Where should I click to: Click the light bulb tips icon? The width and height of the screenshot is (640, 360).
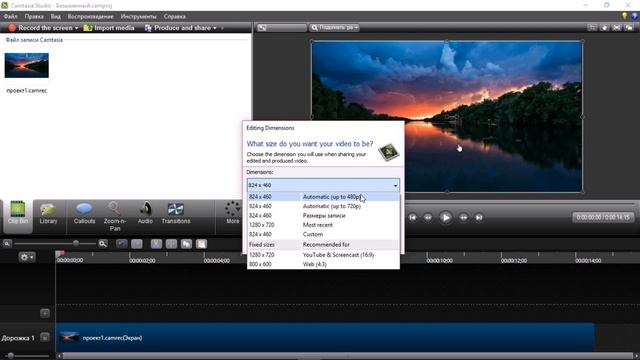624,16
